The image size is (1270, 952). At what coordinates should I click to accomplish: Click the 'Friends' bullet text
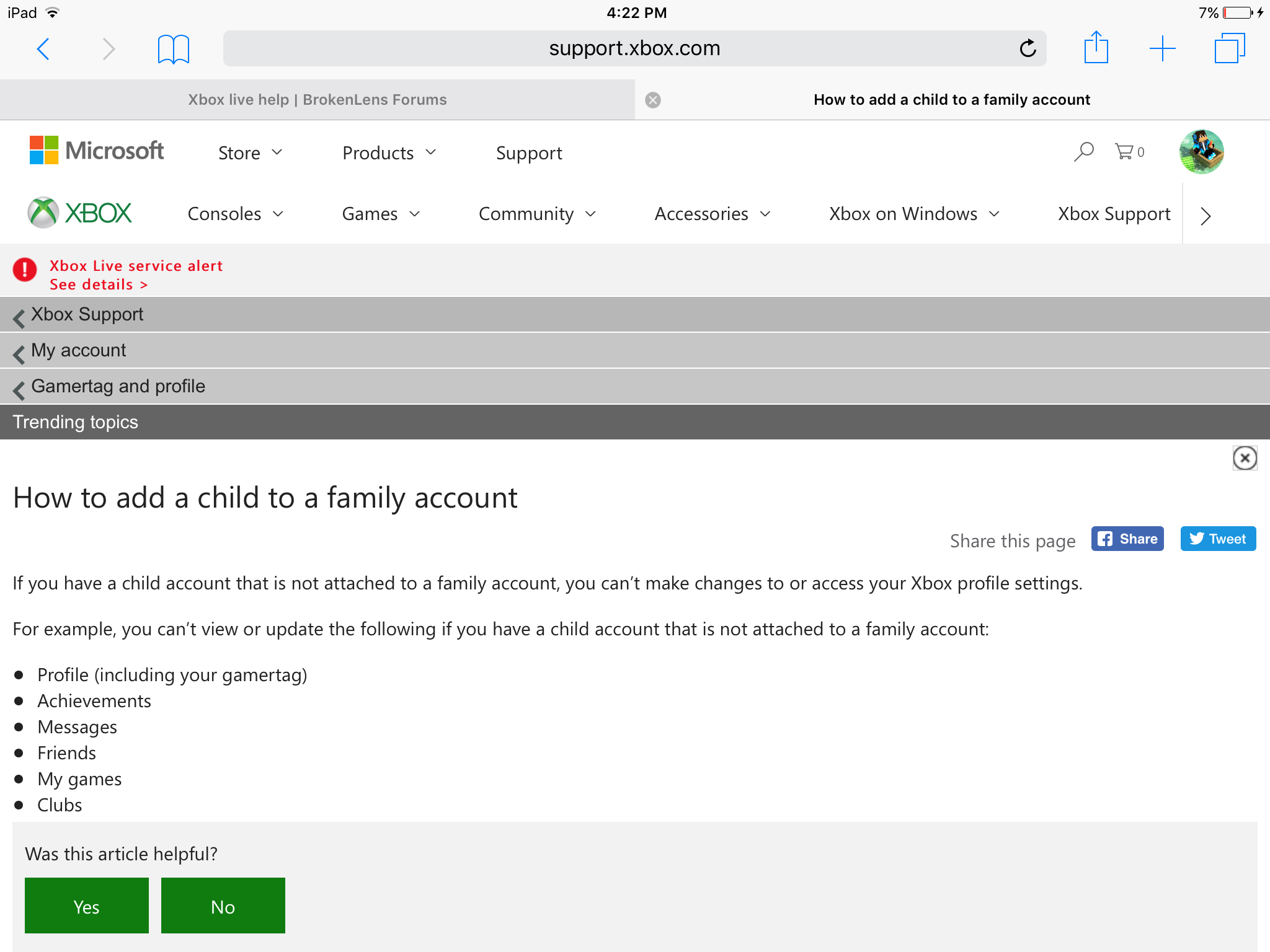point(66,753)
